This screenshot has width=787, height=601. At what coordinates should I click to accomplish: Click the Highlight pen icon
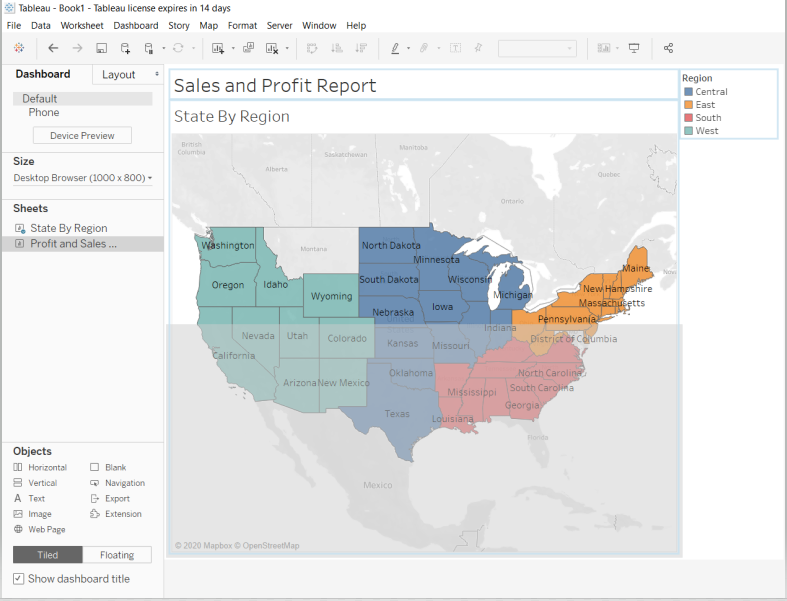pos(396,48)
